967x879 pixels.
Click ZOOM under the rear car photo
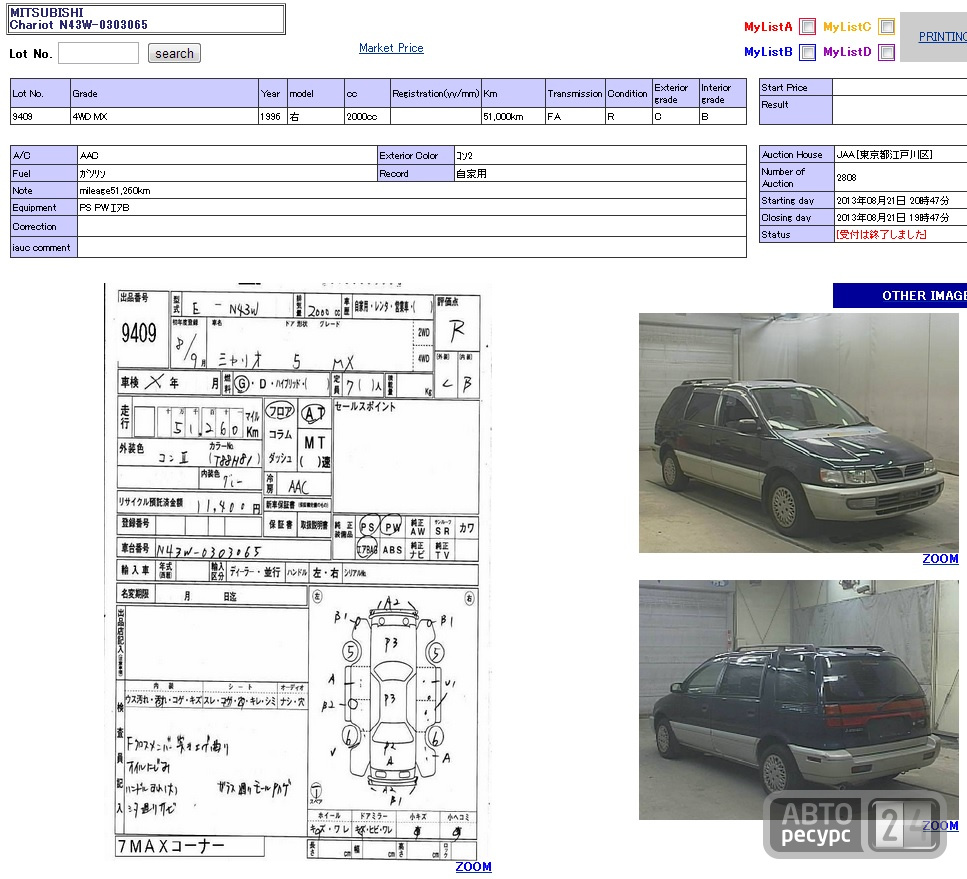[x=940, y=826]
